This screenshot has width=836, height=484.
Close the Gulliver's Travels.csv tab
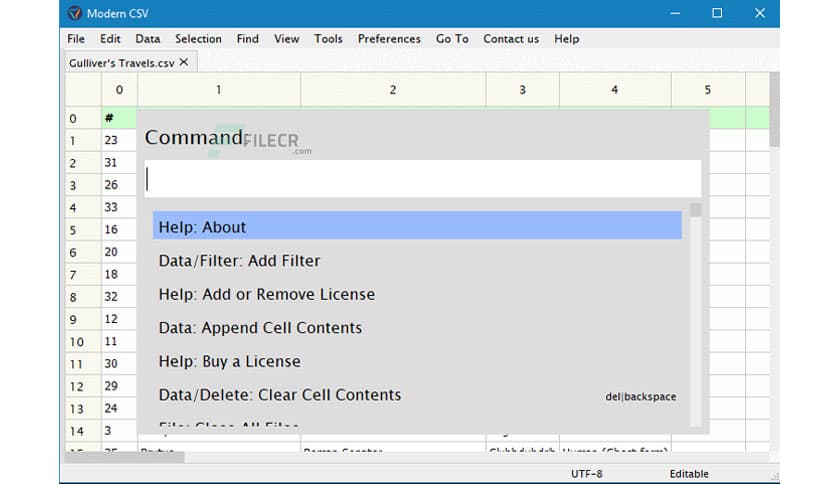183,62
